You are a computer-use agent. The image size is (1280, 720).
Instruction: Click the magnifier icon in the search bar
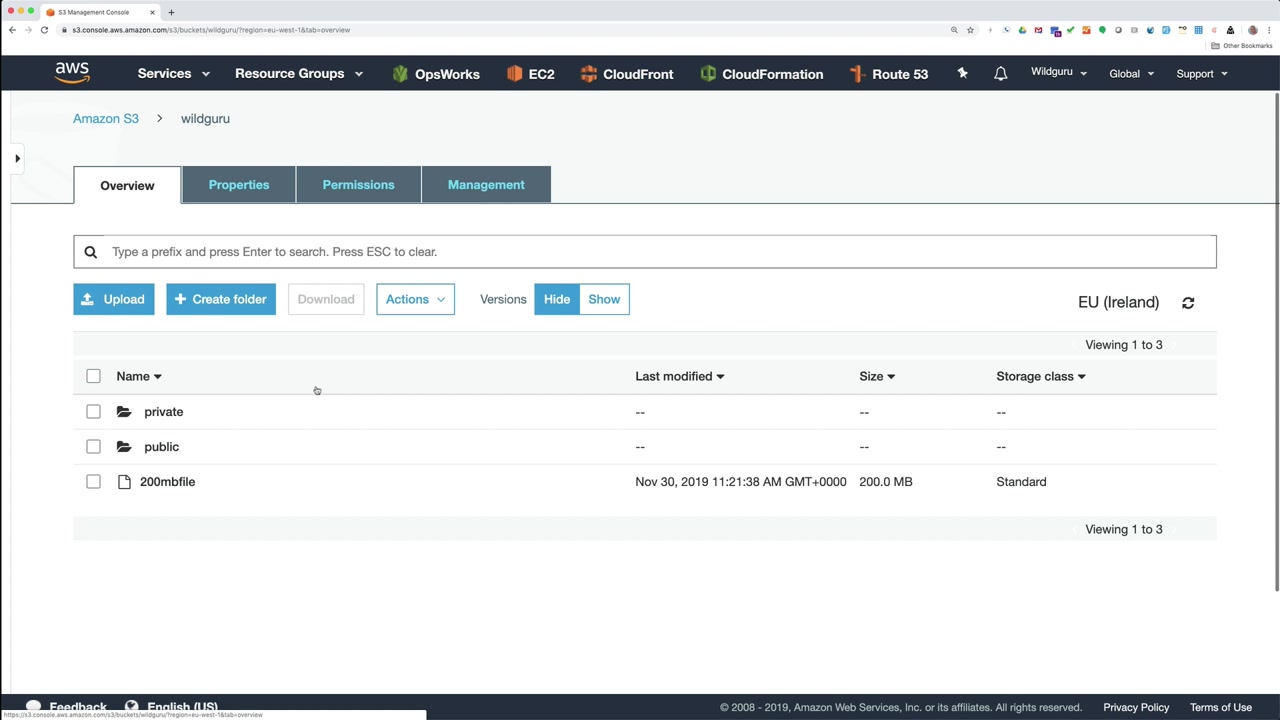[90, 252]
